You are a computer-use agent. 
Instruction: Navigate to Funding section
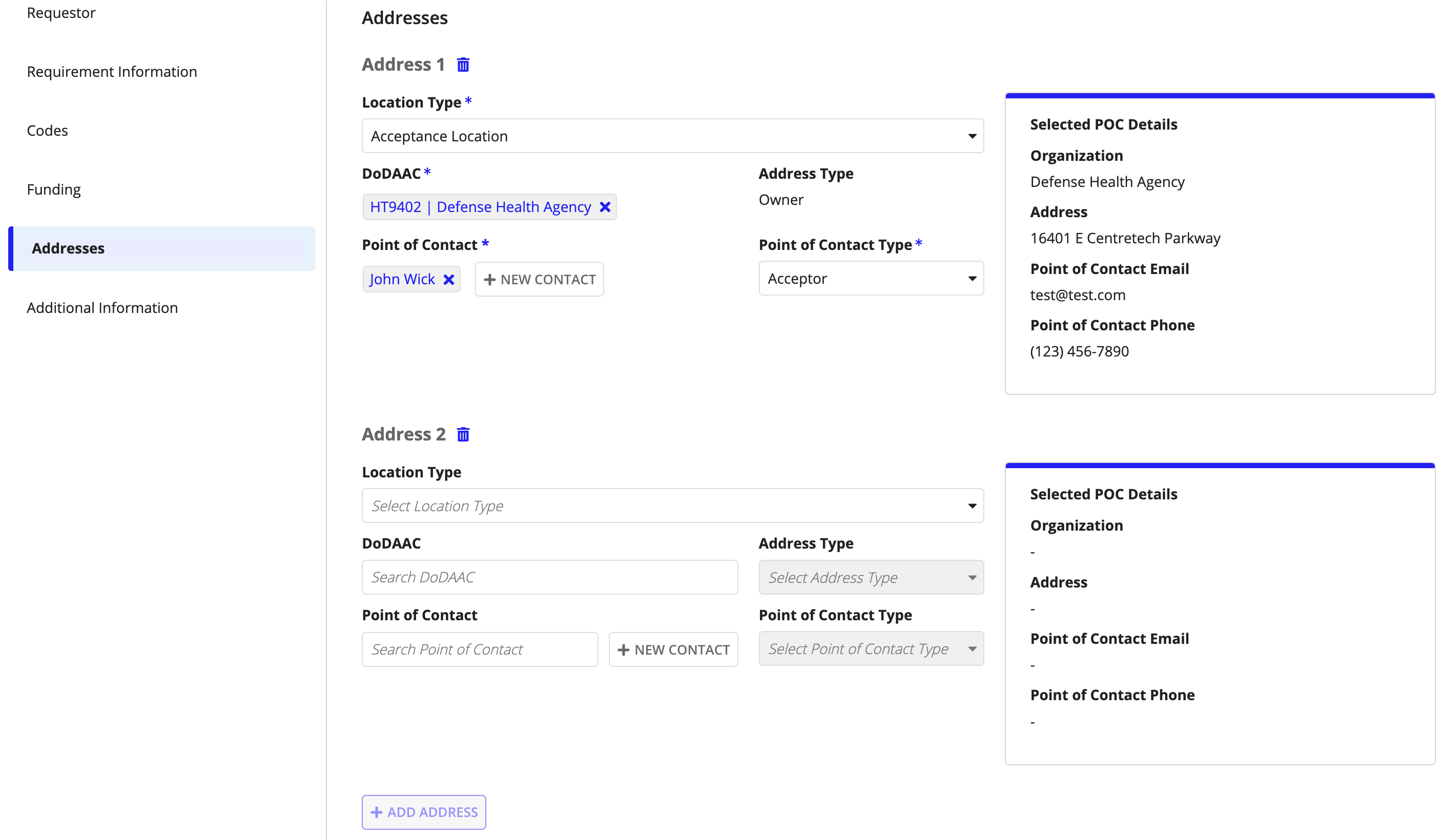click(x=54, y=190)
